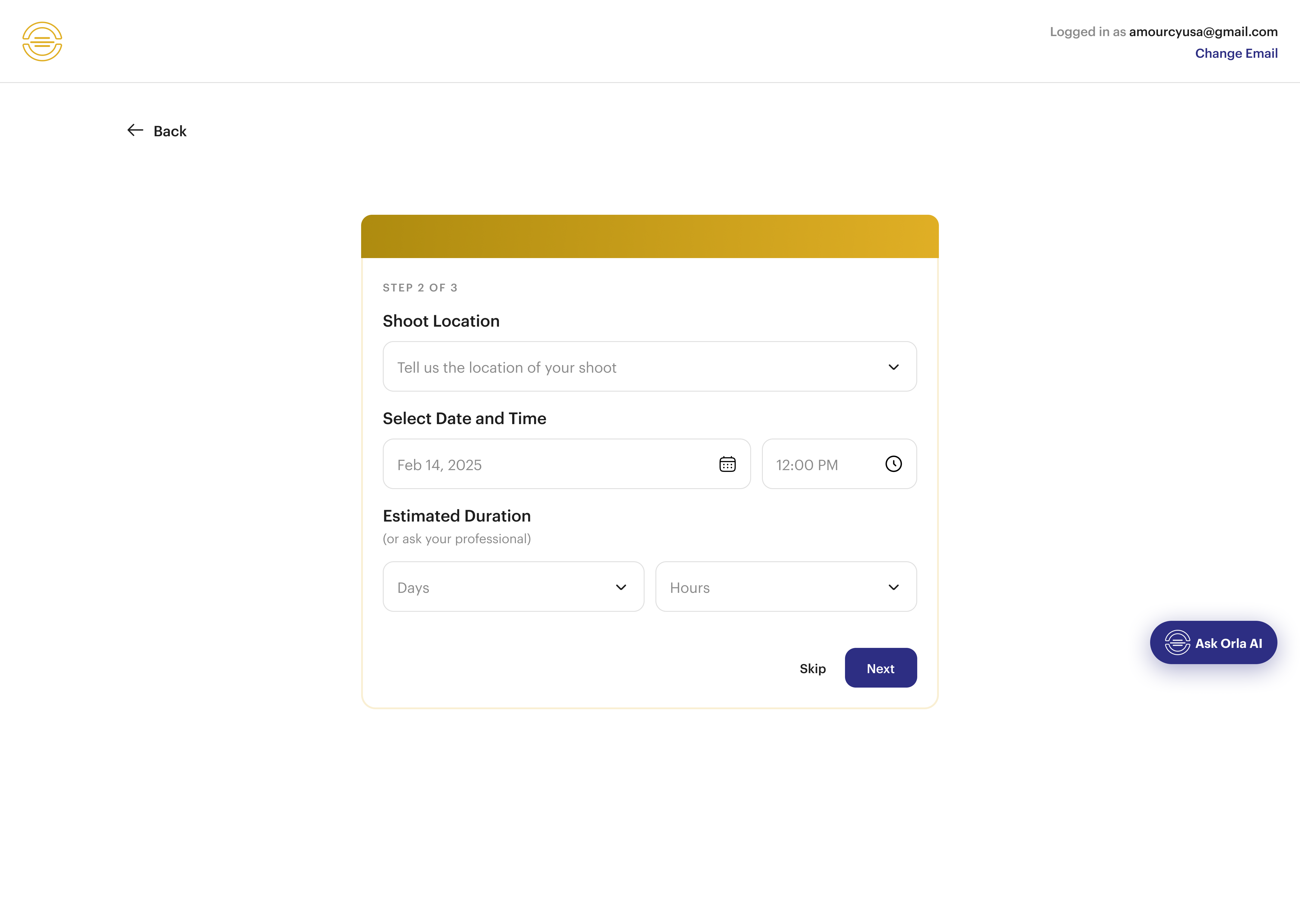Select the Feb 14, 2025 date field
This screenshot has height=924, width=1300.
567,464
